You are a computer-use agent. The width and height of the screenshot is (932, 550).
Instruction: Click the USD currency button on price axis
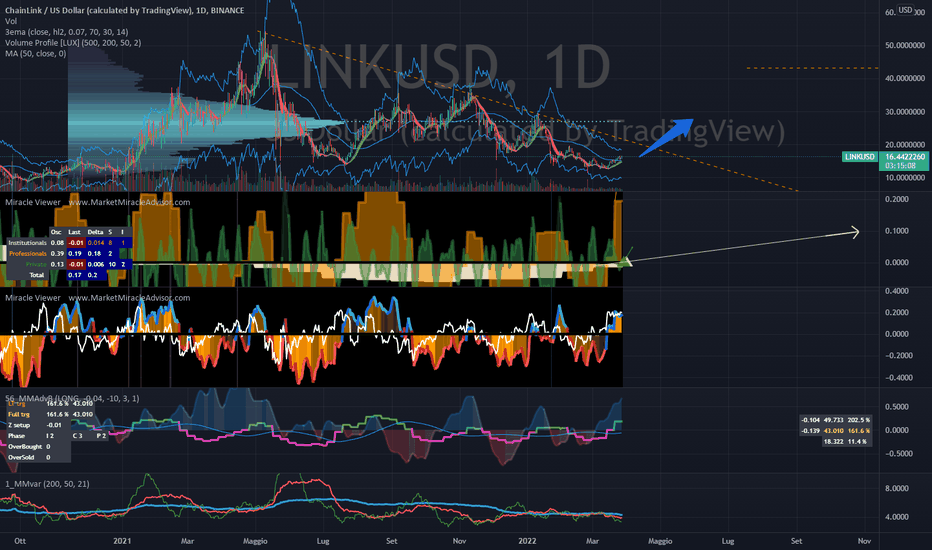(905, 10)
